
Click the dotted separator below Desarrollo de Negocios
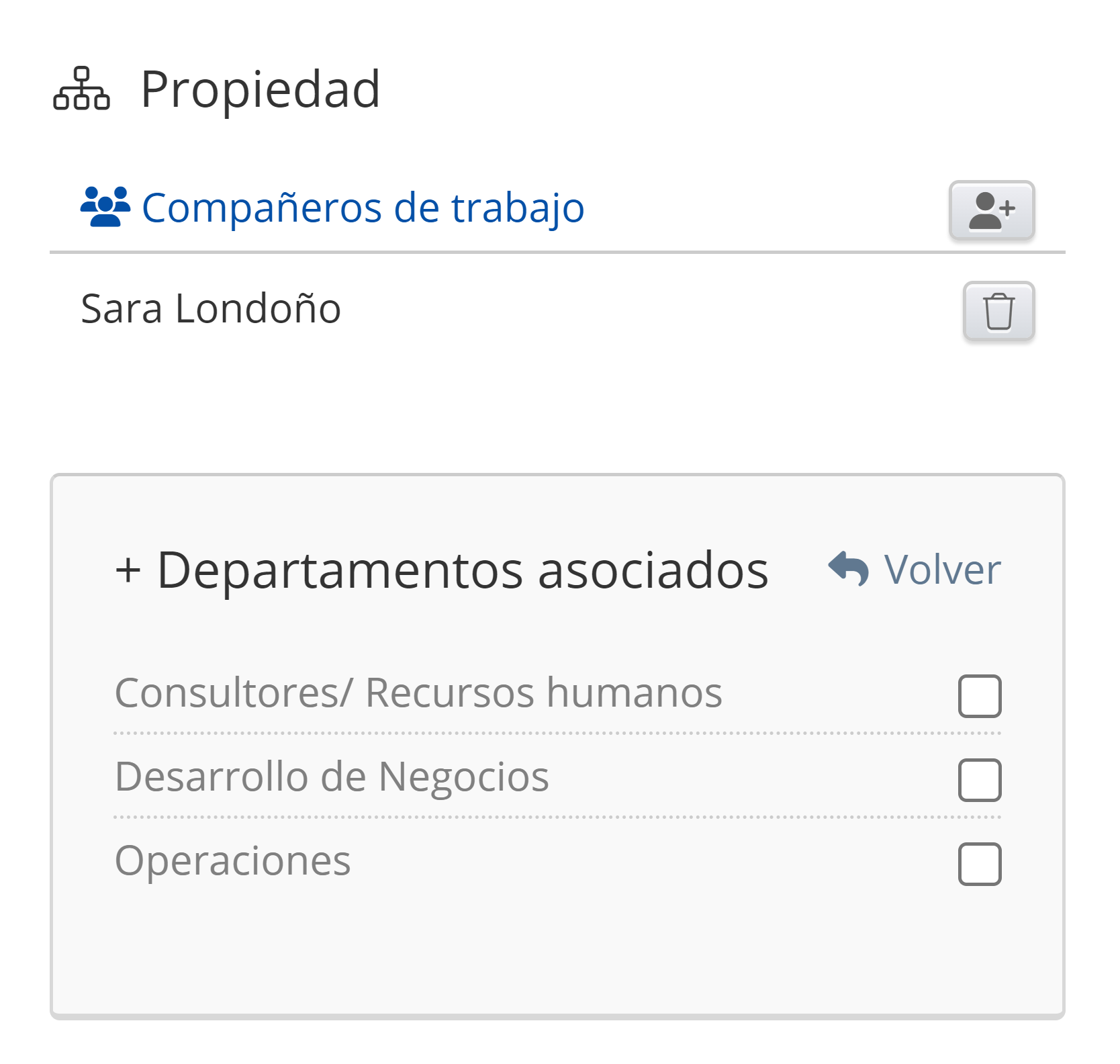557,817
